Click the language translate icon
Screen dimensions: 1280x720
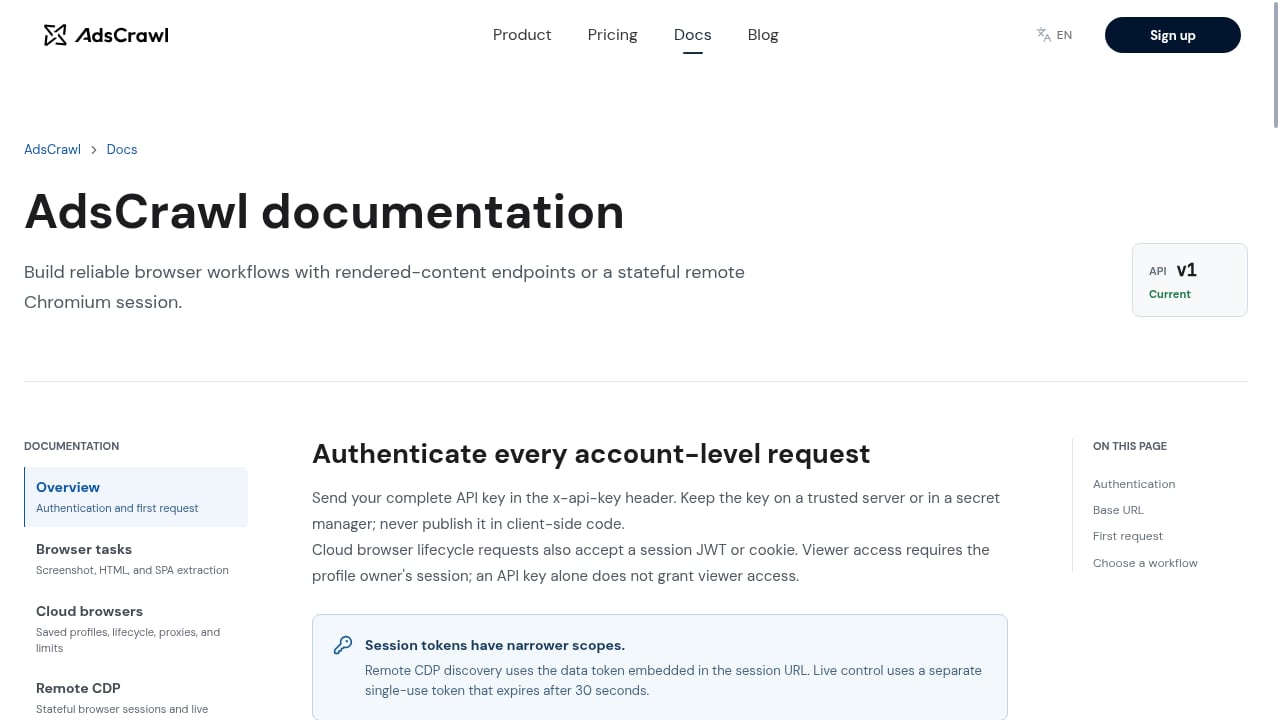point(1044,35)
